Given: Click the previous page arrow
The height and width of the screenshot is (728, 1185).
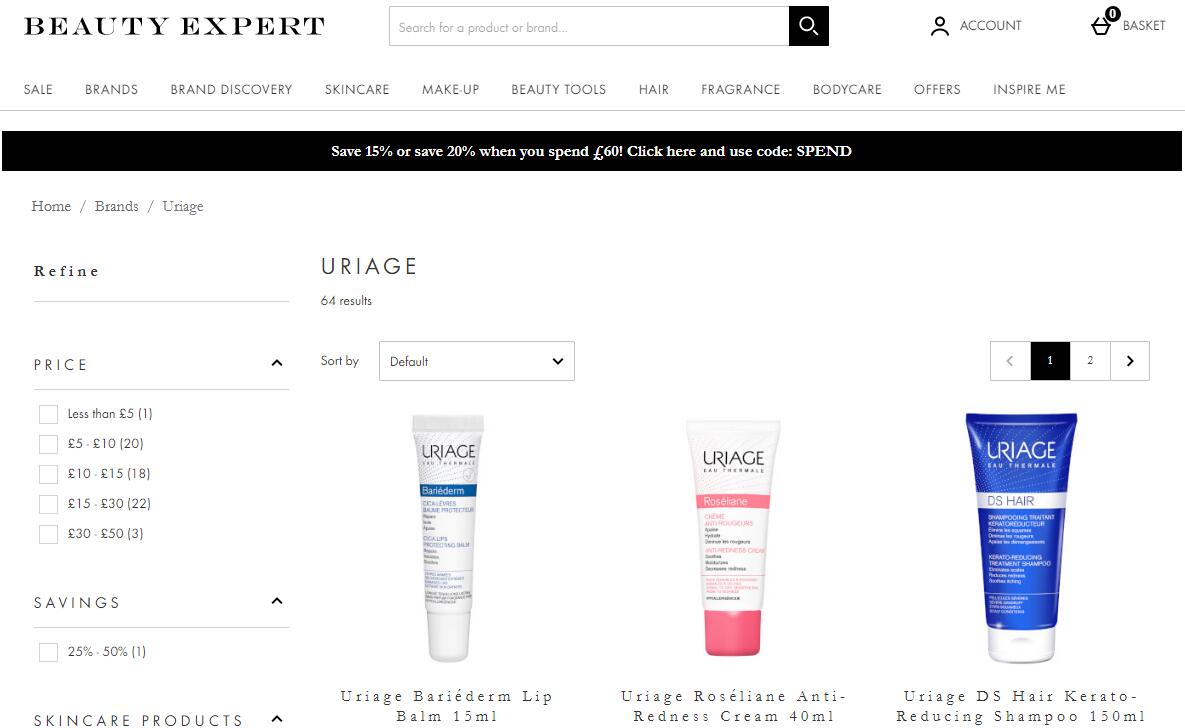Looking at the screenshot, I should pyautogui.click(x=1010, y=361).
